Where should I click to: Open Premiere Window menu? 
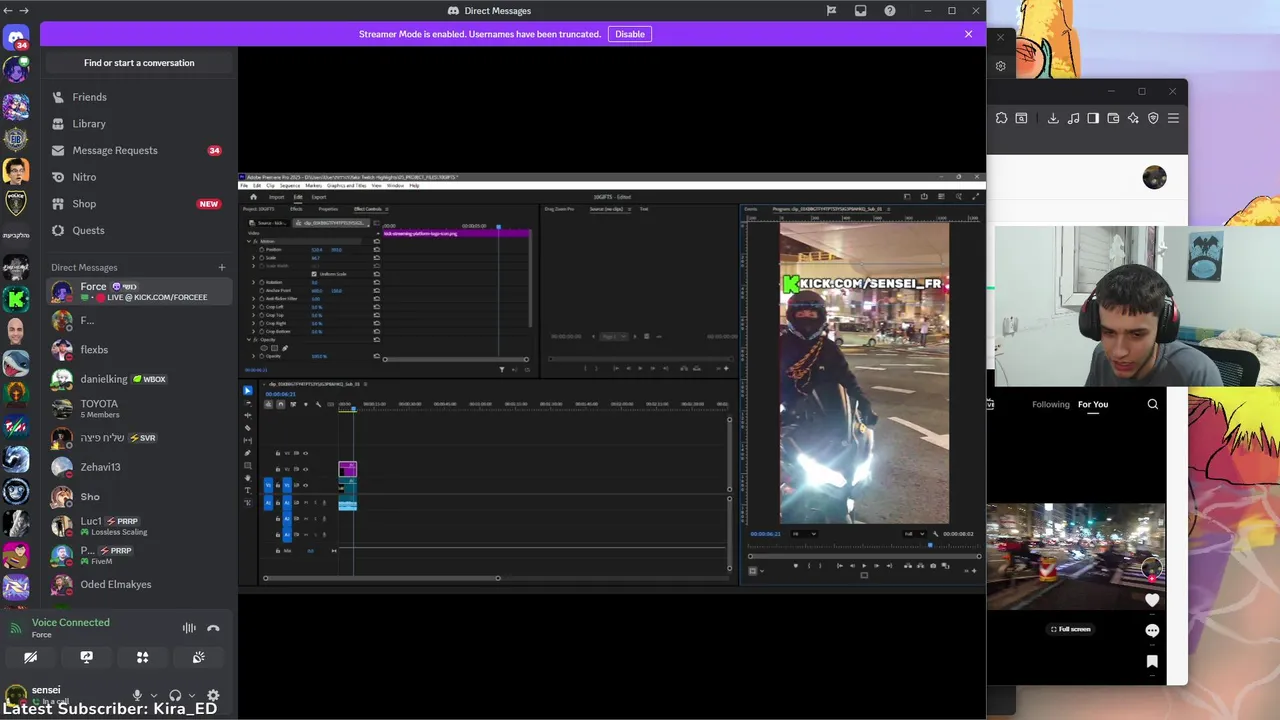tap(395, 185)
